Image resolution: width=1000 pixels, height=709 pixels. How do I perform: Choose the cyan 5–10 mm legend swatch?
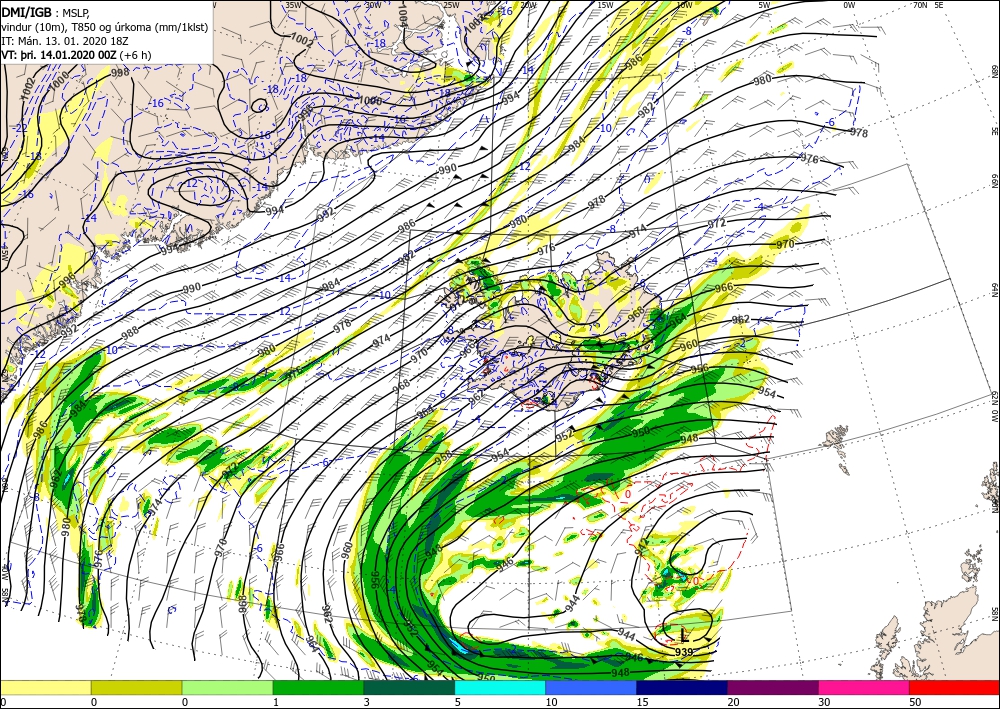pyautogui.click(x=500, y=687)
